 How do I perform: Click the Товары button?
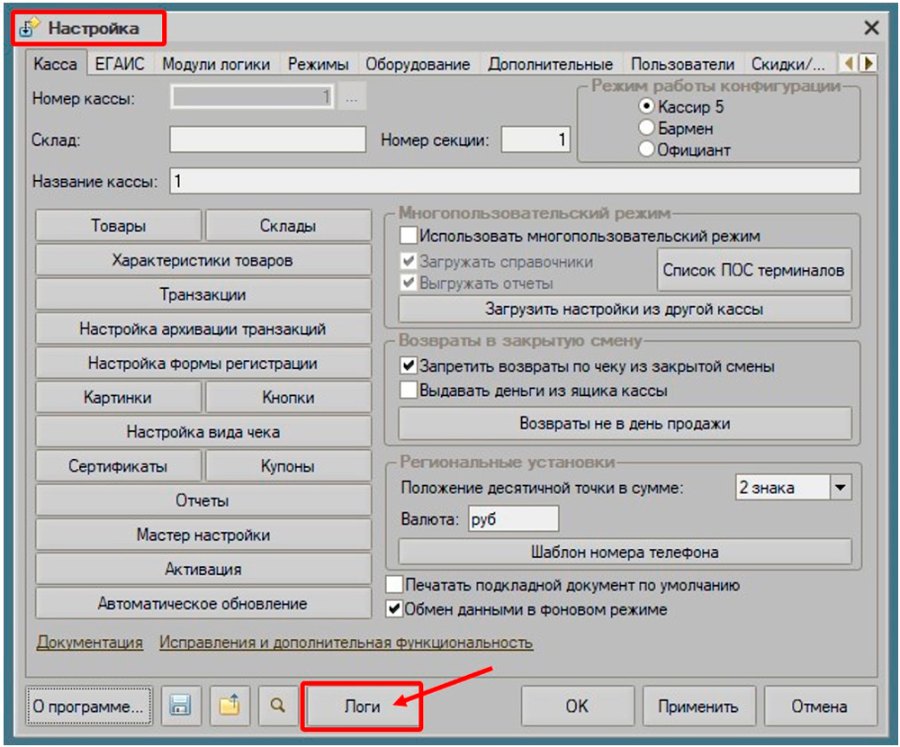118,226
